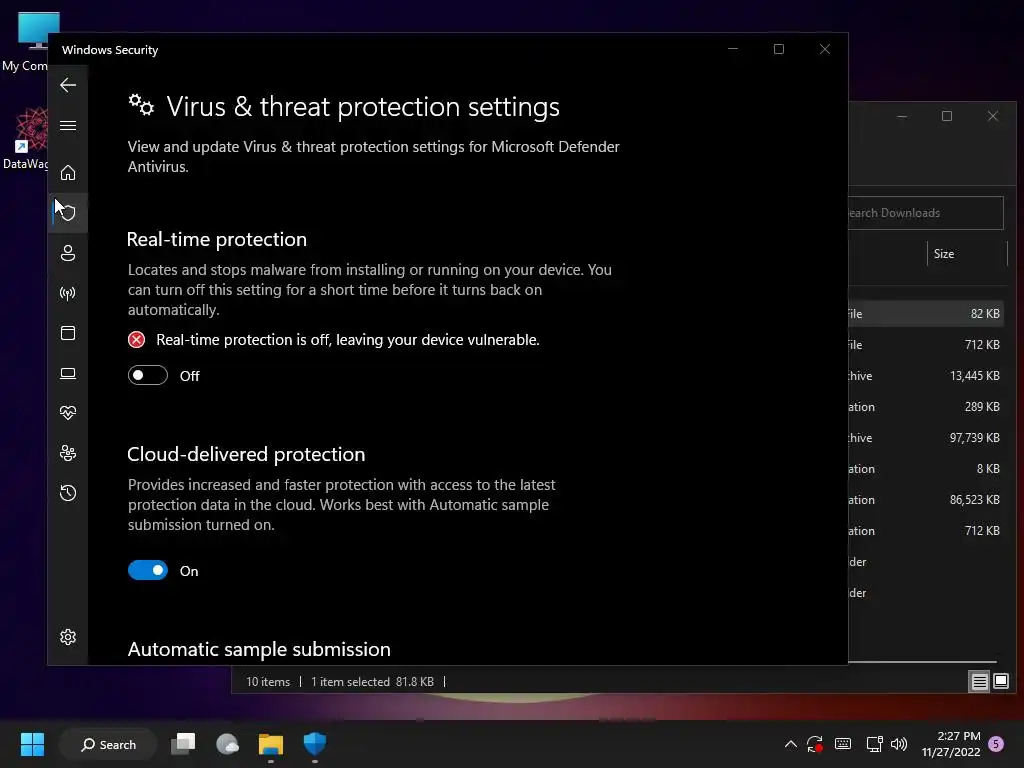Image resolution: width=1024 pixels, height=768 pixels.
Task: Select the 8 KB application row
Action: click(x=927, y=469)
